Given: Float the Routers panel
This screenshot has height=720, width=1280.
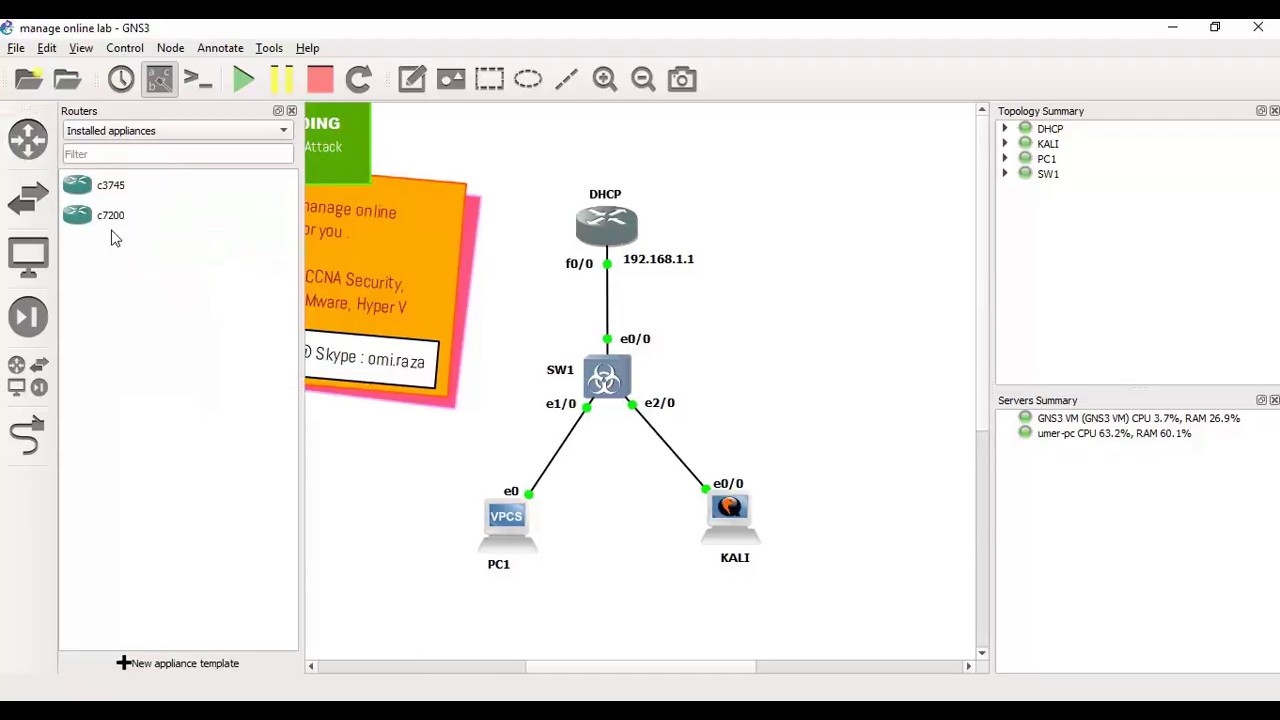Looking at the screenshot, I should pos(278,111).
